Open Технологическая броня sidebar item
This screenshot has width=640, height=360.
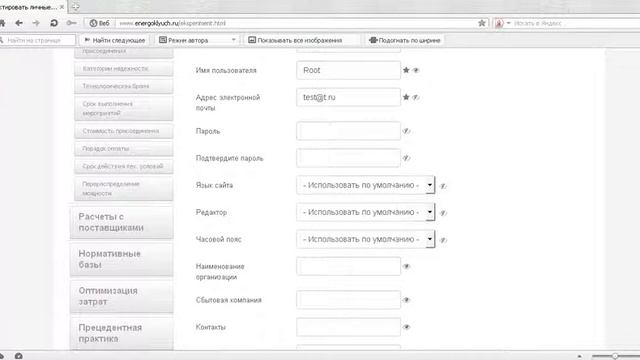pyautogui.click(x=124, y=86)
